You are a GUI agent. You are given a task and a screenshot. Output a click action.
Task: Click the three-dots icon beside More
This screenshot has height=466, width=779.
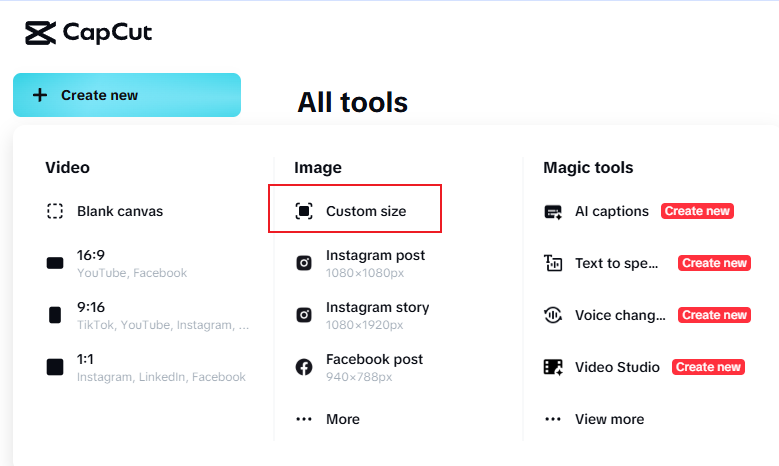tap(304, 419)
